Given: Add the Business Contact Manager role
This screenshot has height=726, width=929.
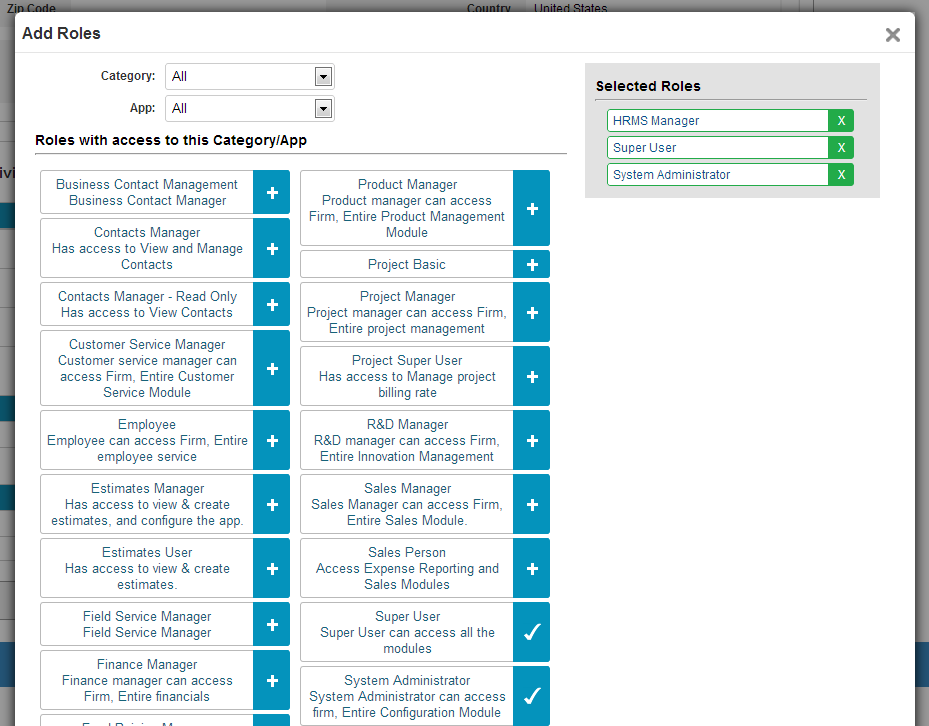Looking at the screenshot, I should coord(271,192).
